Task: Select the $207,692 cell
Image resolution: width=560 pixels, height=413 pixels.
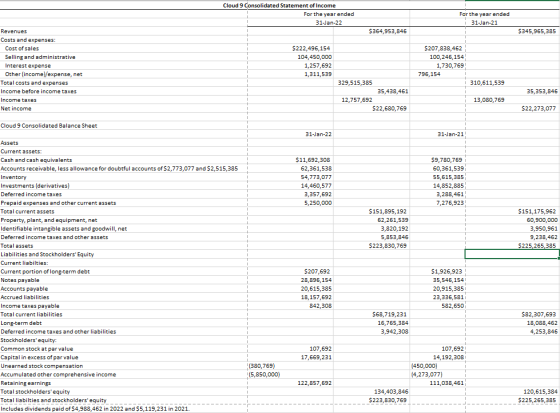Action: pos(317,271)
